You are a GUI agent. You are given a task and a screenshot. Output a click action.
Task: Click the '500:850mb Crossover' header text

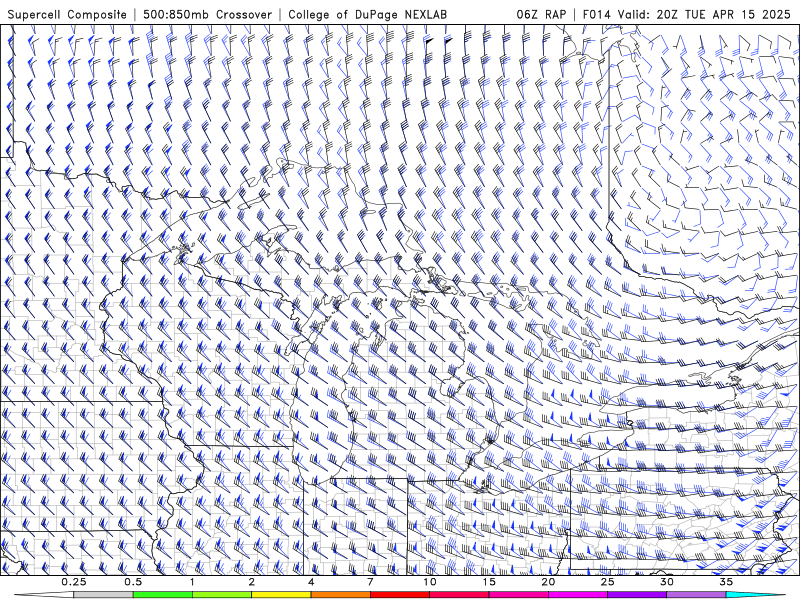click(x=208, y=15)
